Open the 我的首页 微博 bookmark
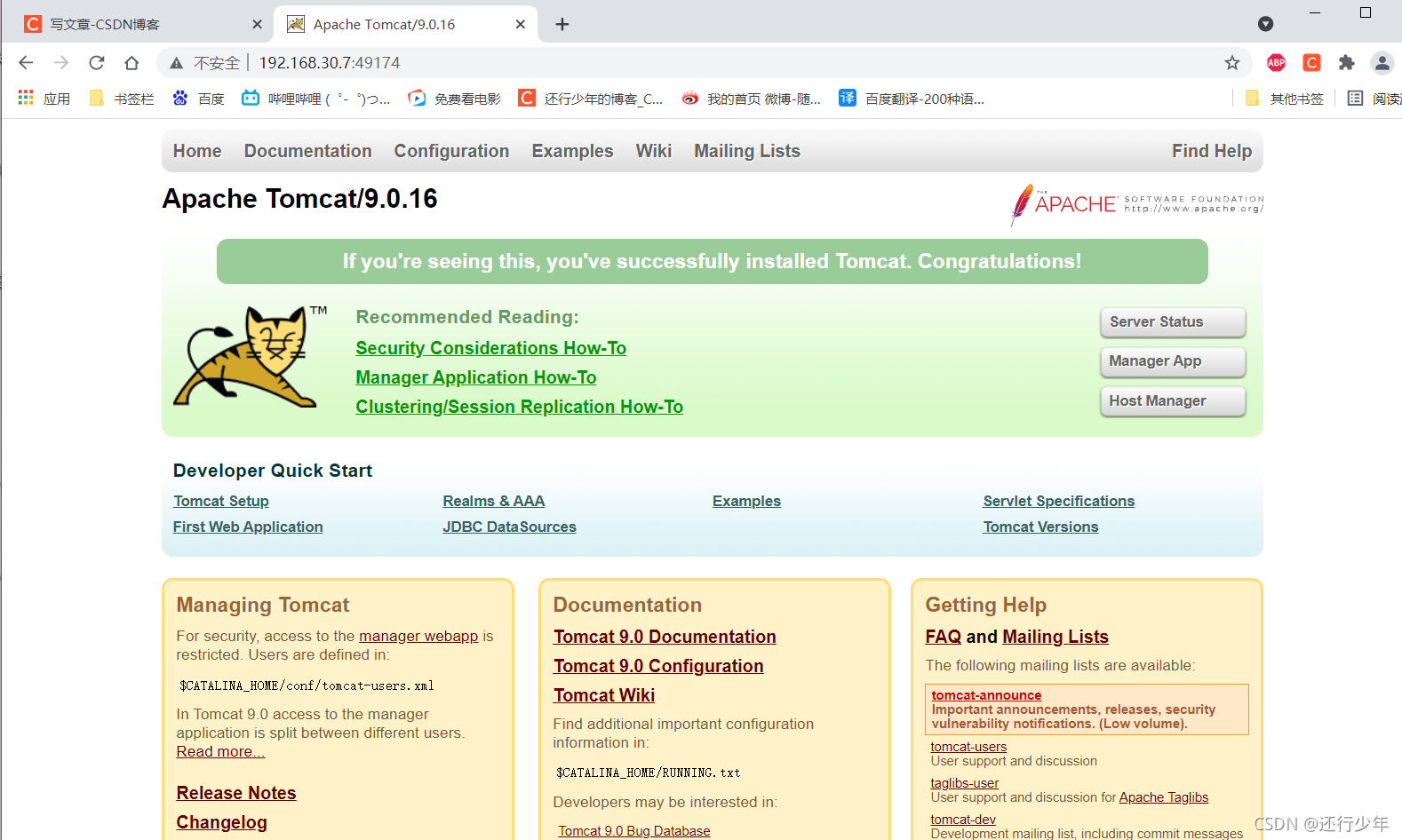Image resolution: width=1402 pixels, height=840 pixels. coord(751,99)
